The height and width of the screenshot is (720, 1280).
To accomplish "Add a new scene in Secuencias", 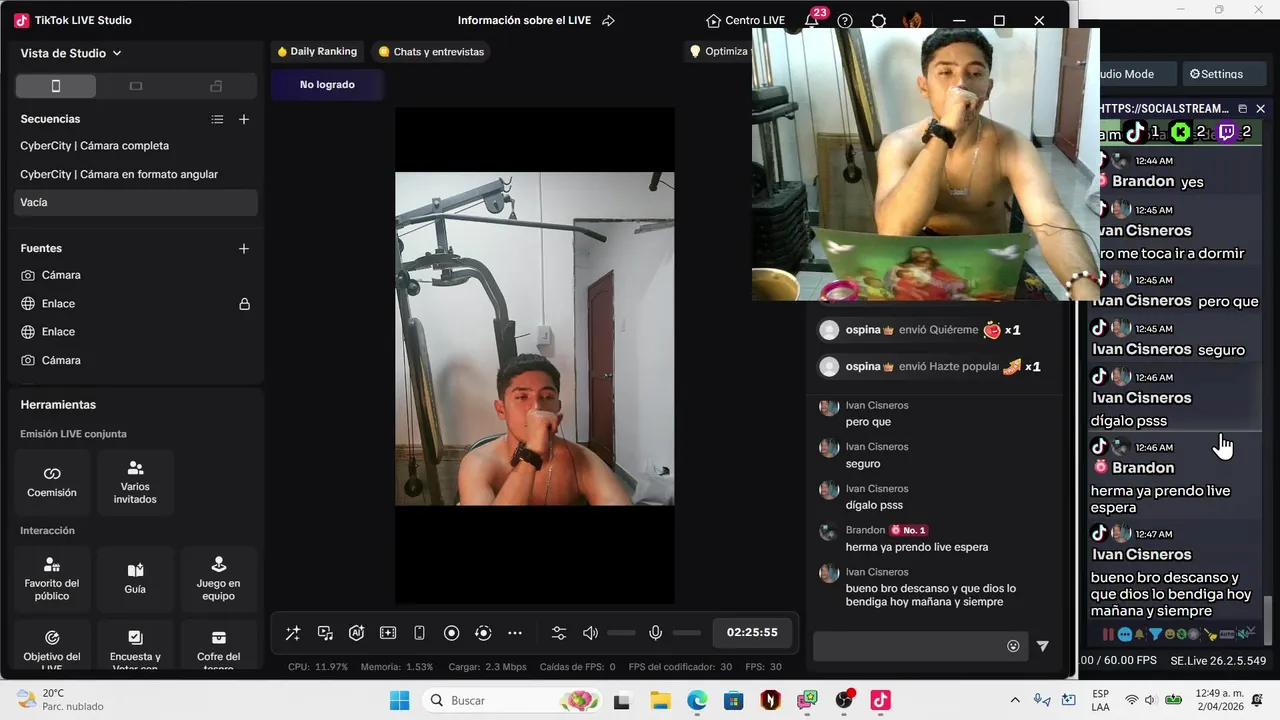I will 244,119.
